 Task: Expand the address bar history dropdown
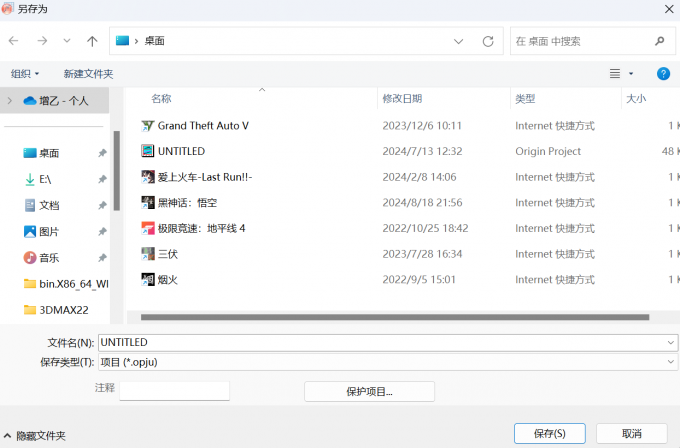(458, 41)
